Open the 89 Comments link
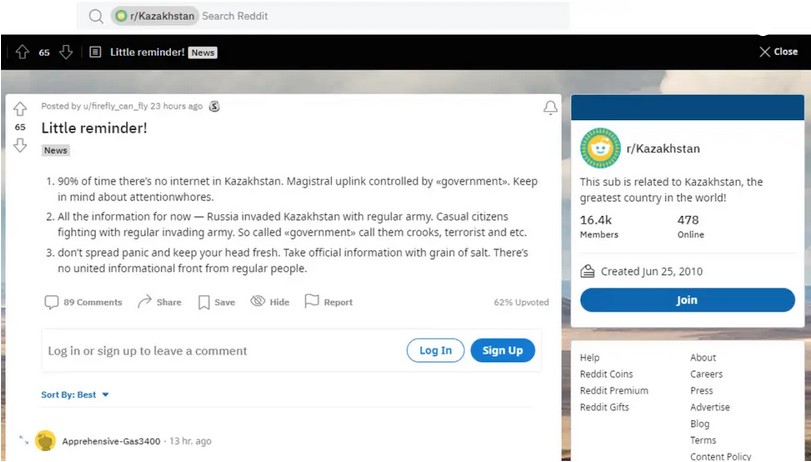Image resolution: width=811 pixels, height=462 pixels. (x=84, y=302)
